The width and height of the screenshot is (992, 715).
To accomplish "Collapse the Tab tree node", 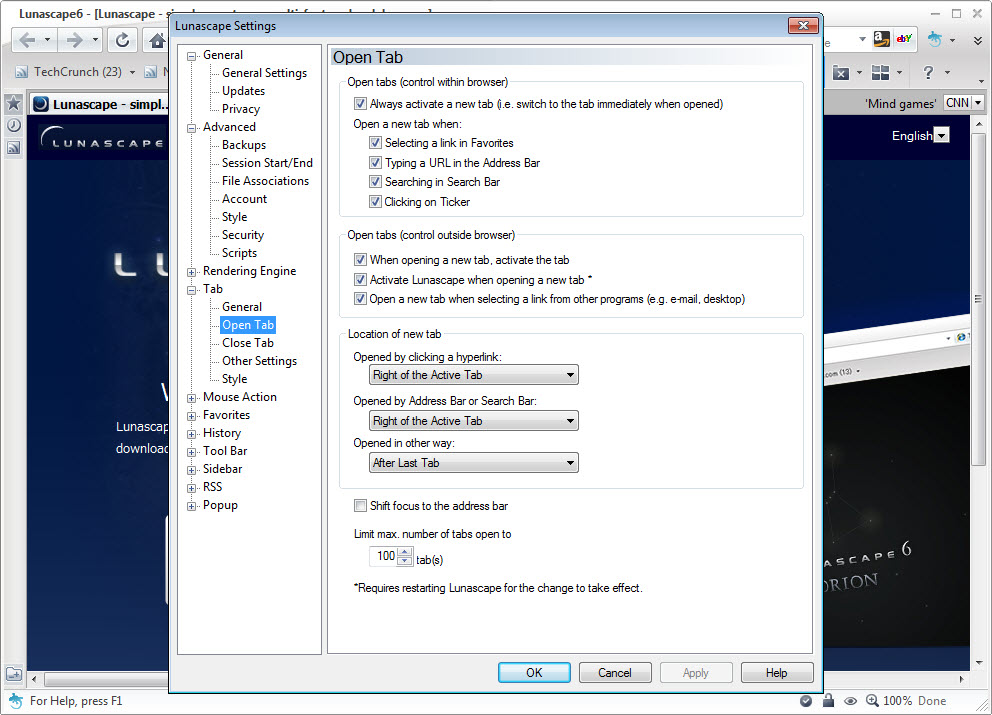I will click(191, 290).
